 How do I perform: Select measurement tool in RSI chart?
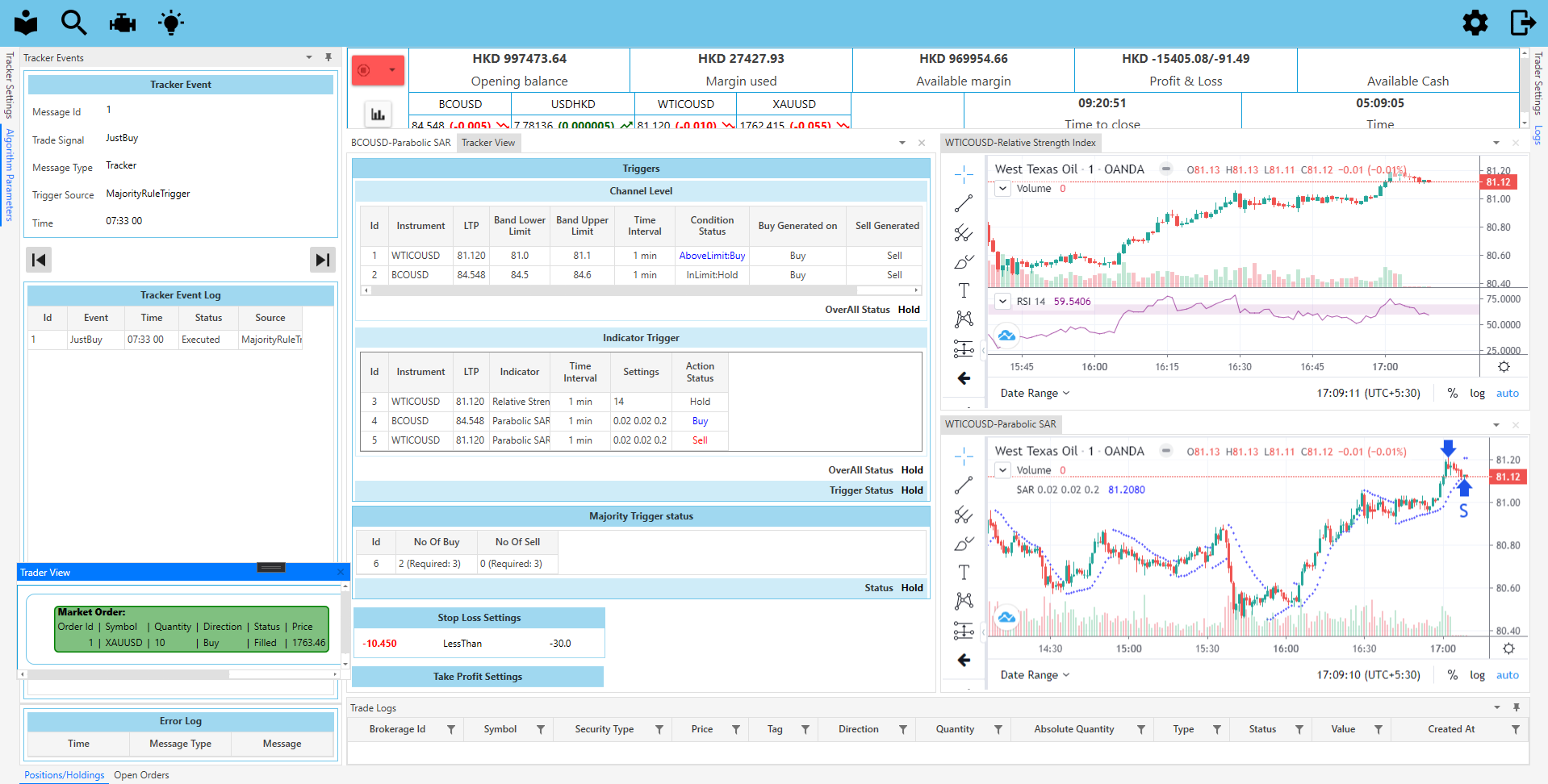point(964,348)
